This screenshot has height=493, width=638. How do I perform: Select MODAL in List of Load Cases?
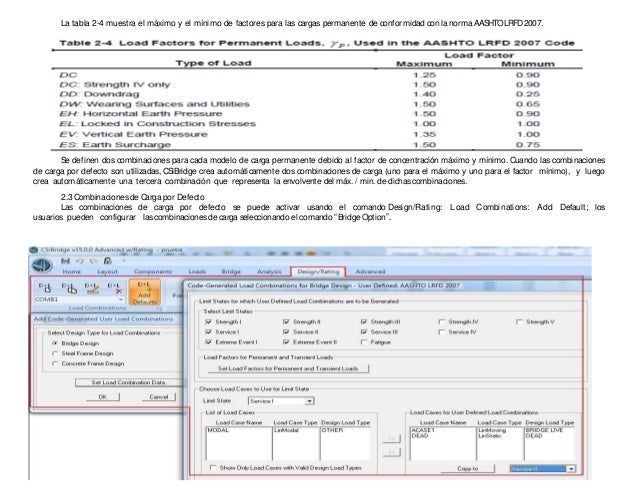click(218, 430)
